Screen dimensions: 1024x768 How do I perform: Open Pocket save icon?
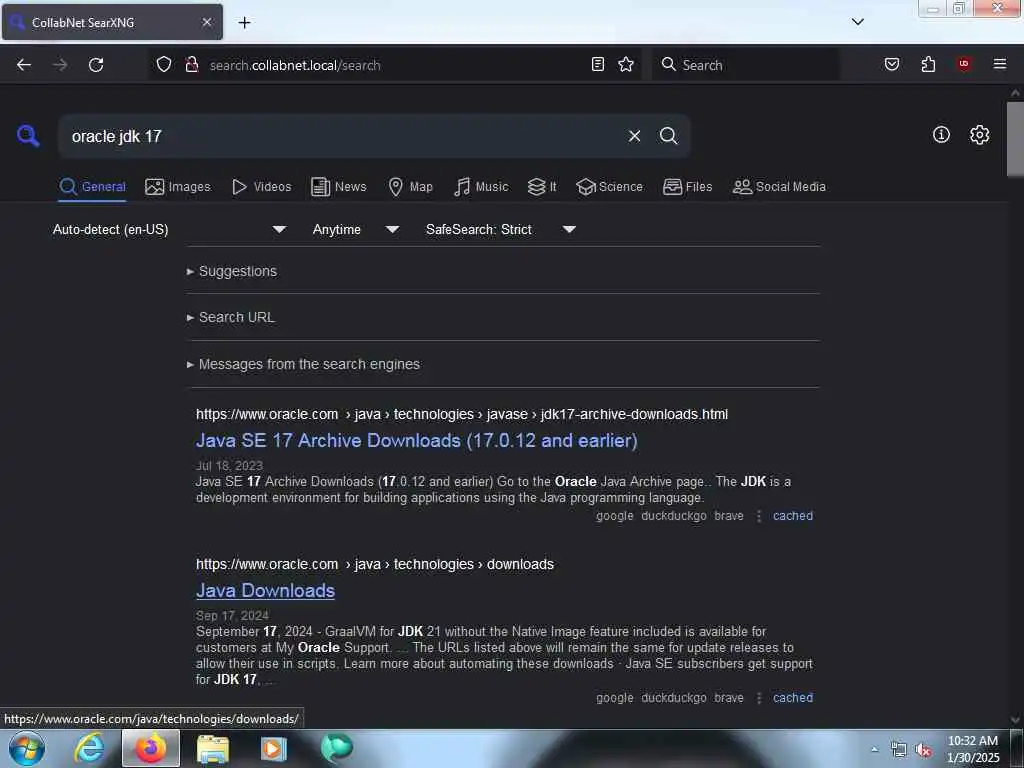891,64
